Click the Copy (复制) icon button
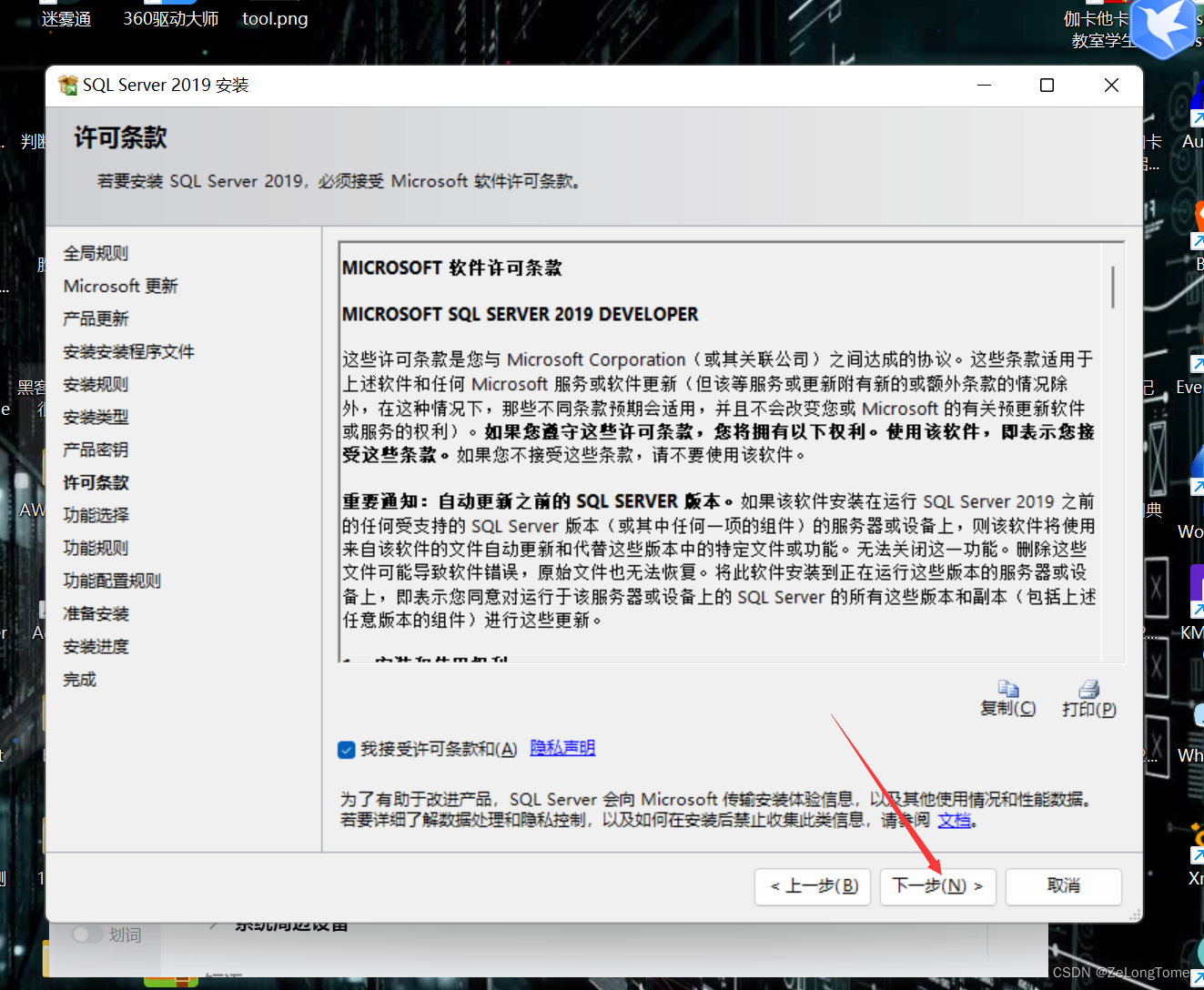Viewport: 1204px width, 990px height. [x=1007, y=699]
